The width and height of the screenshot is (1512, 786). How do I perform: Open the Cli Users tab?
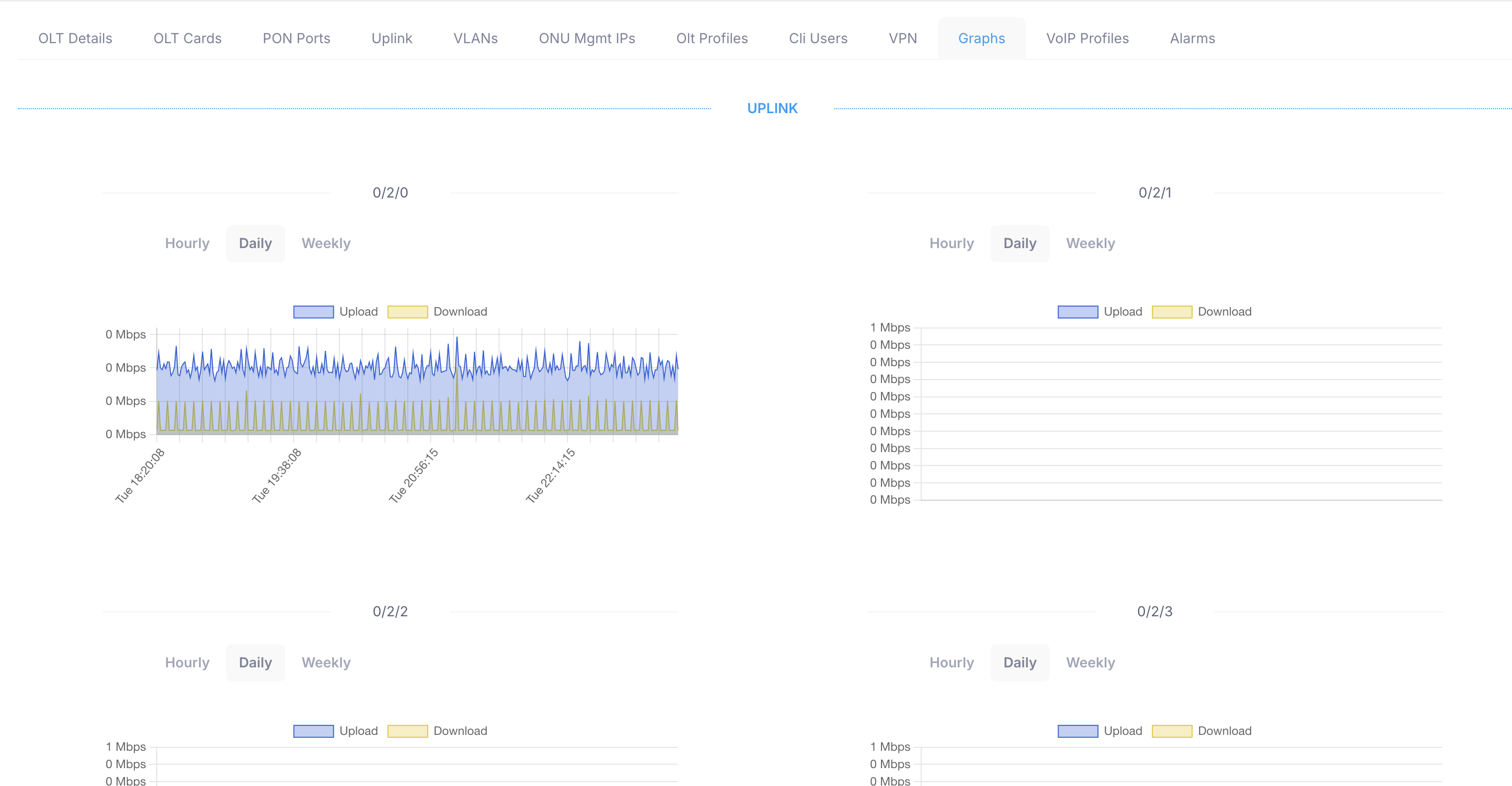(818, 39)
